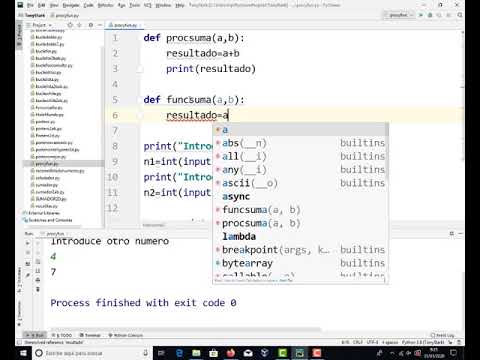Click the Python interpreter status widget
Viewport: 480px width, 360px height.
(x=423, y=342)
